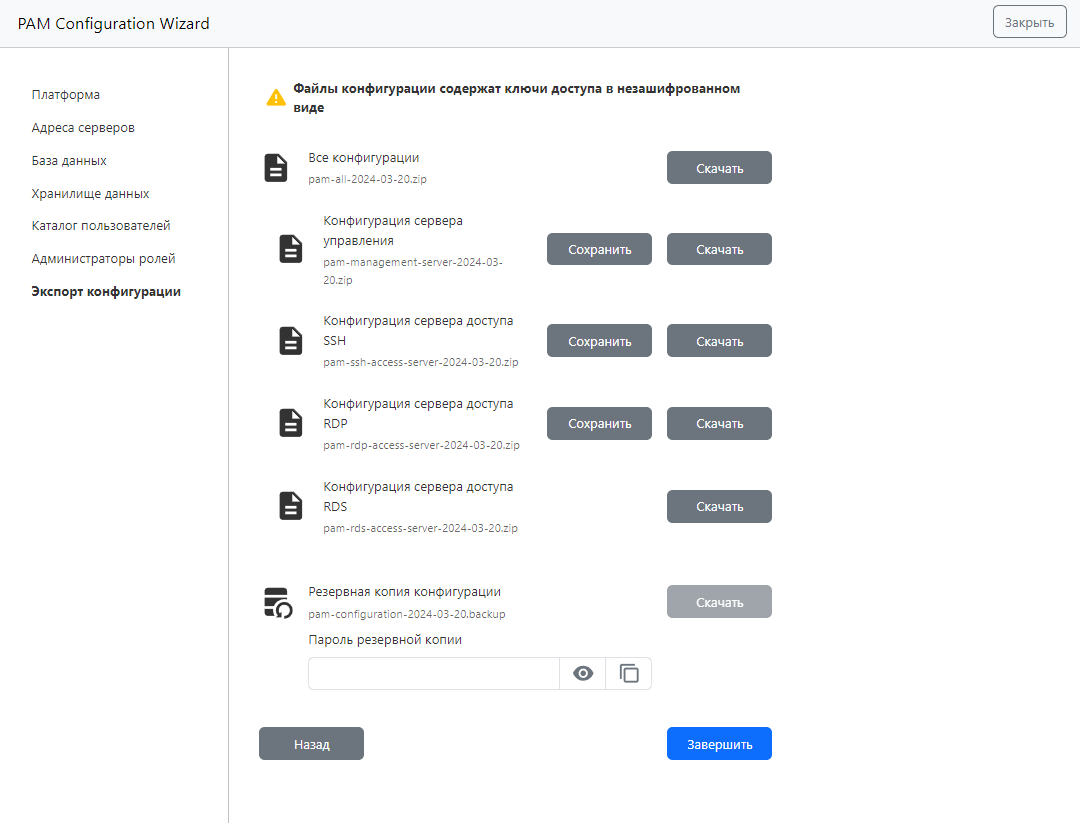Open Хранилище данных section
This screenshot has width=1080, height=823.
tap(90, 194)
